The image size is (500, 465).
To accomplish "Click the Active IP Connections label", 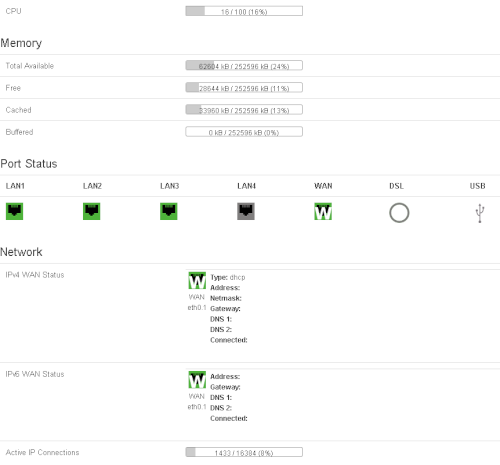I will (x=42, y=452).
